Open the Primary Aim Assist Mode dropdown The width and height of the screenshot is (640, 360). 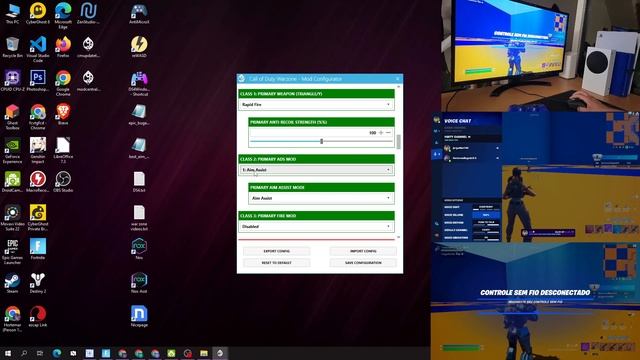pos(321,198)
